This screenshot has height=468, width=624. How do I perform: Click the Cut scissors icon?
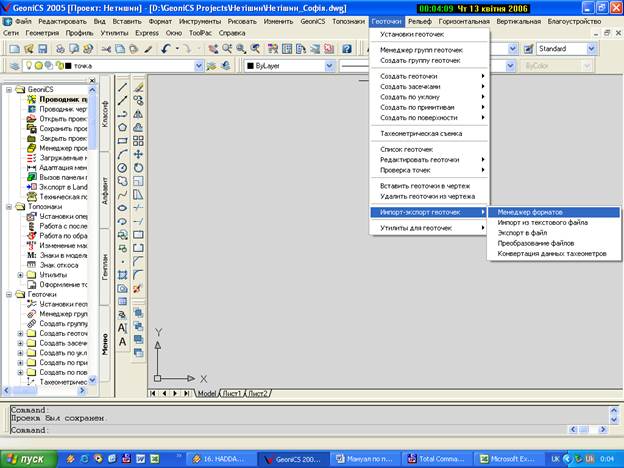[106, 49]
